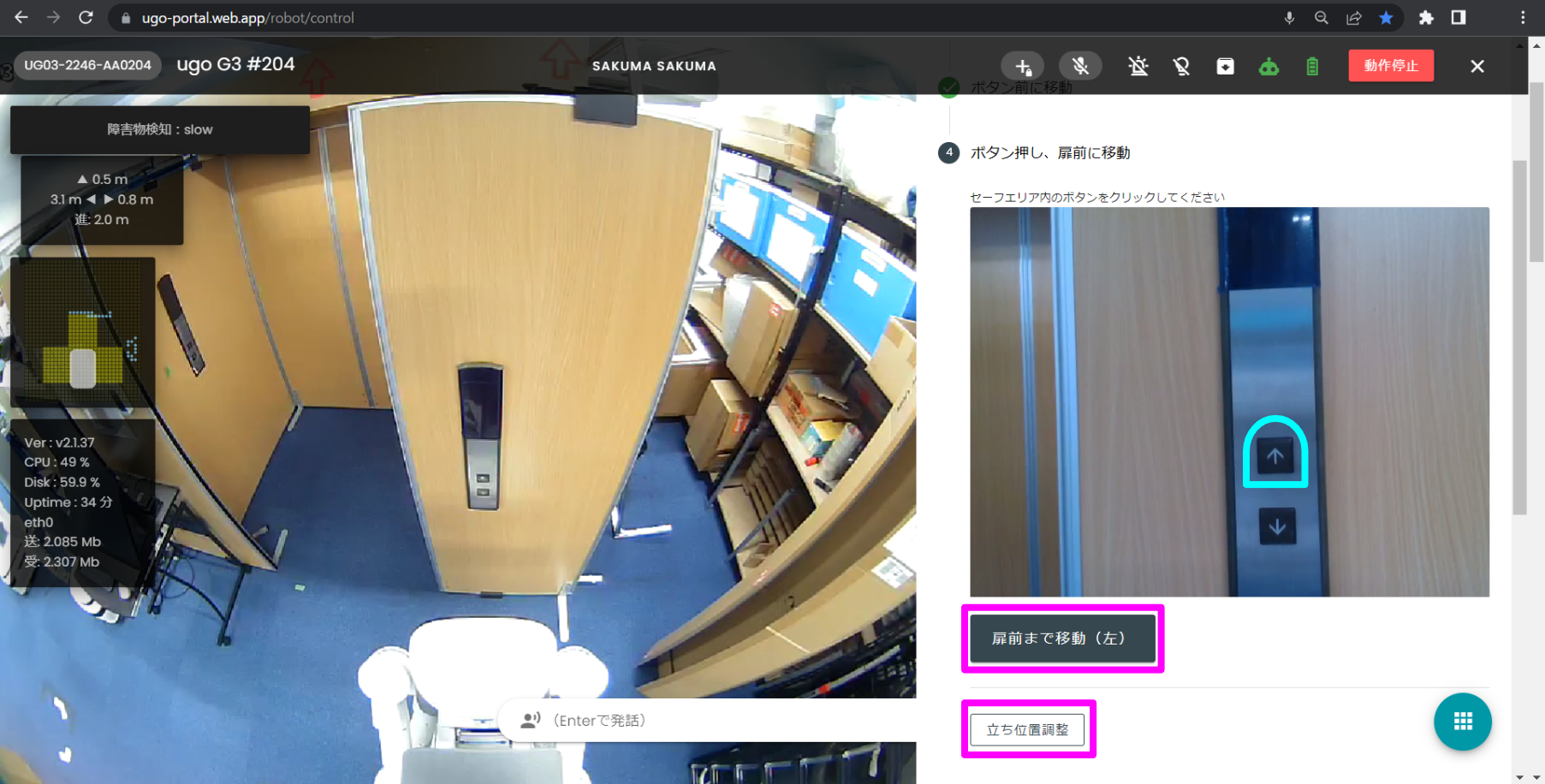Click the completed step green checkmark
This screenshot has height=784, width=1545.
(948, 87)
